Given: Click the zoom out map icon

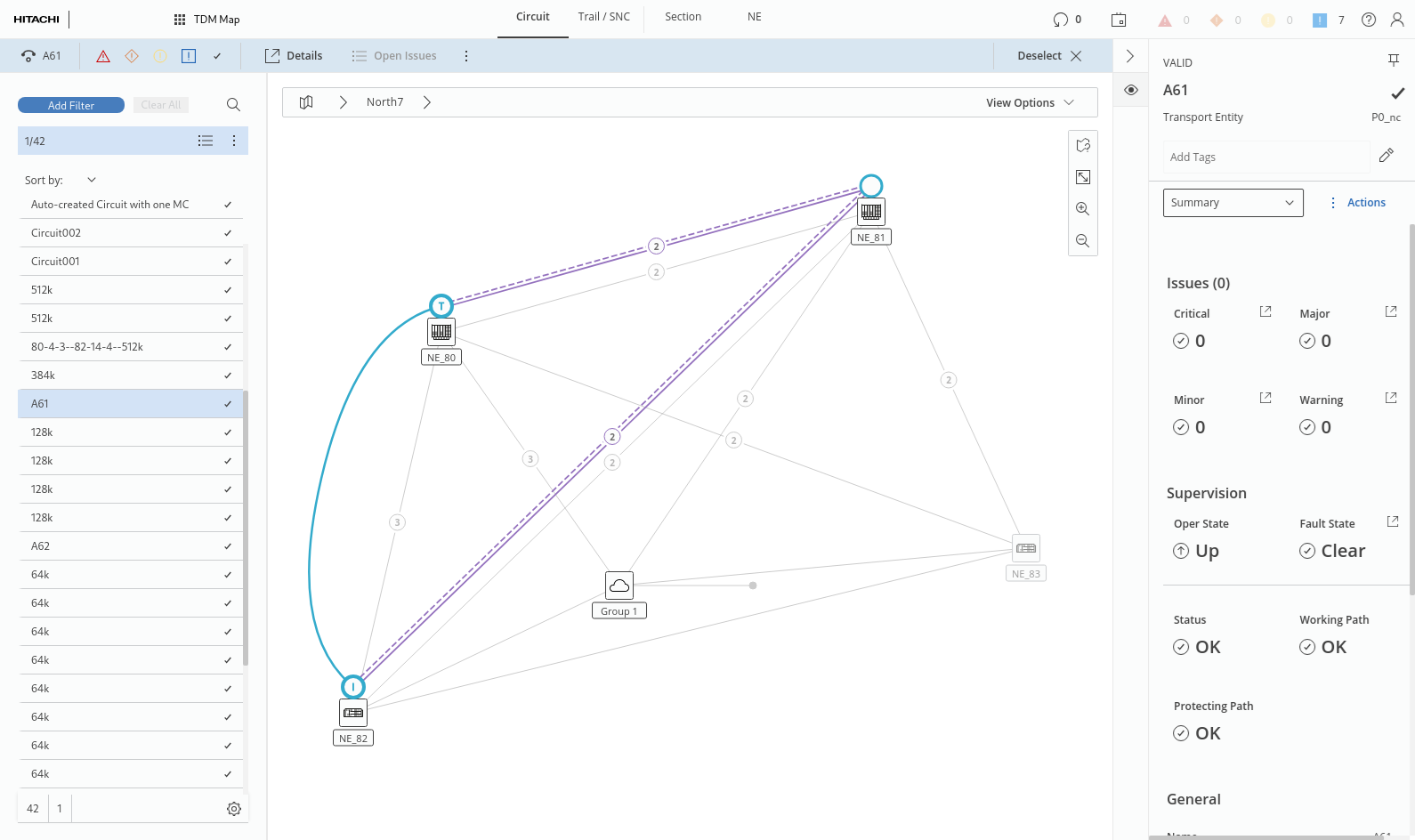Looking at the screenshot, I should [x=1082, y=241].
